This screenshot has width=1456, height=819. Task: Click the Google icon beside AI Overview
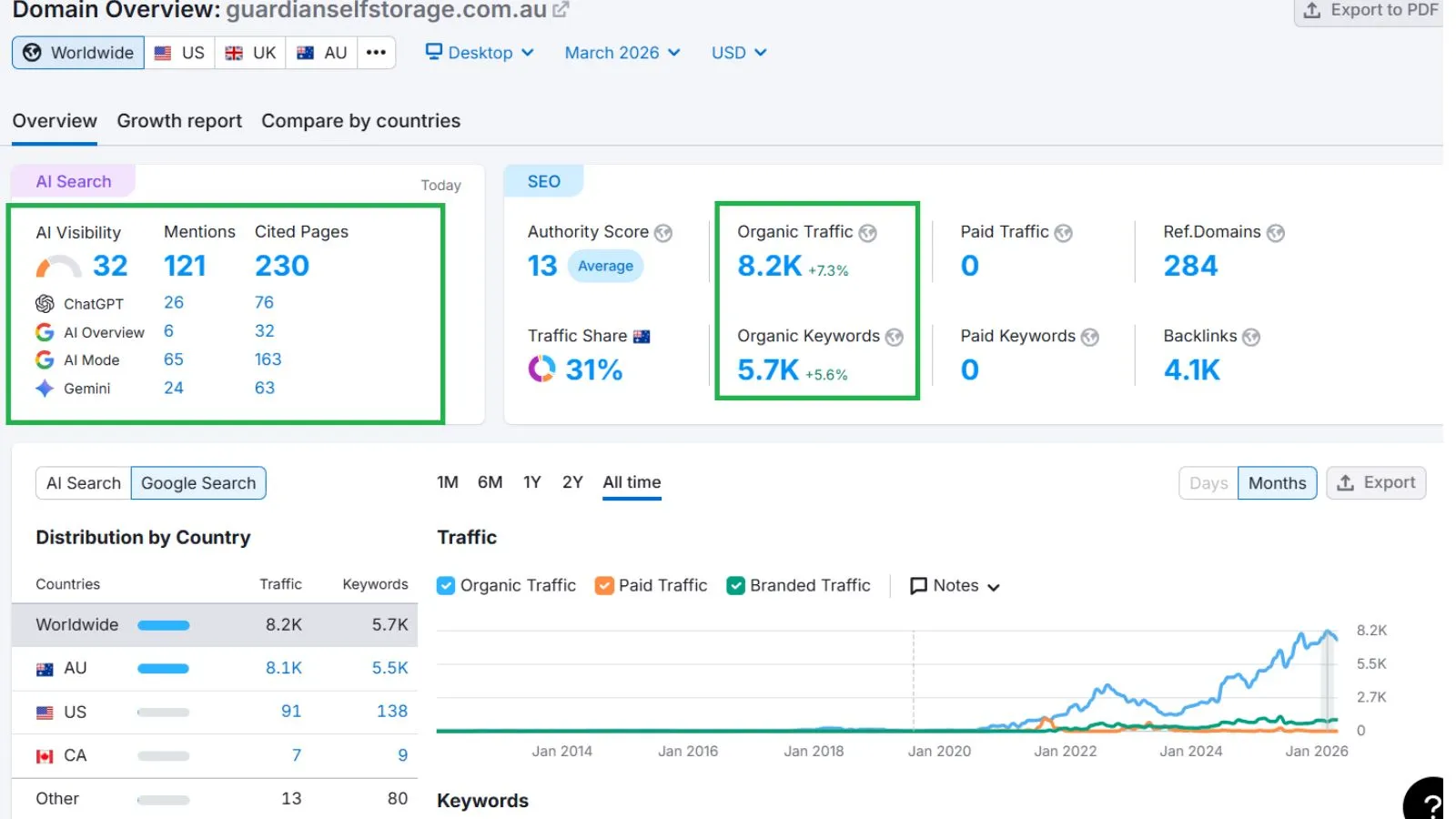[45, 332]
